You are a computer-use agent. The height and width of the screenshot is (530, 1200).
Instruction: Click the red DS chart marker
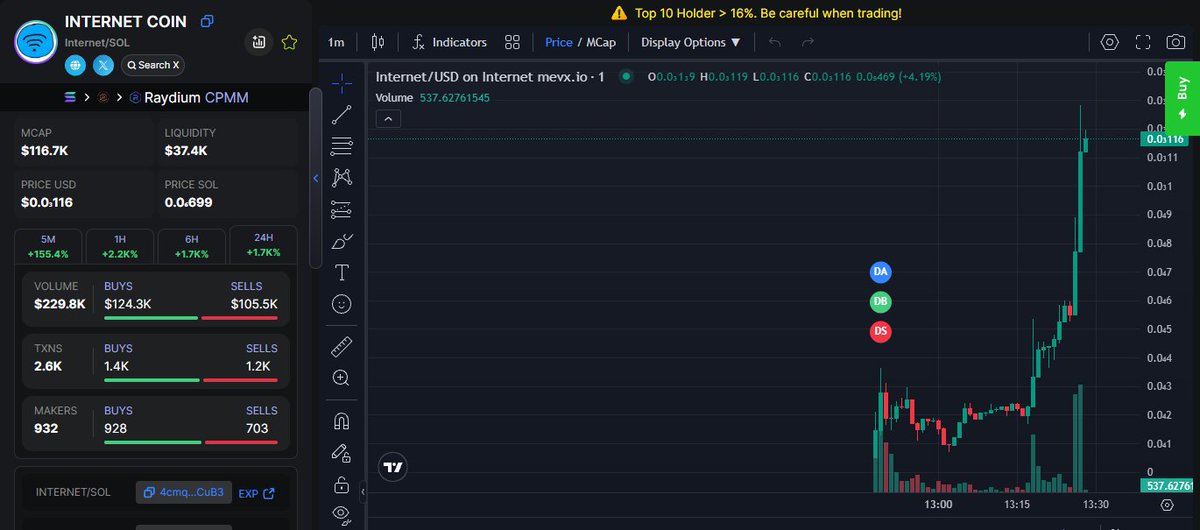tap(880, 331)
